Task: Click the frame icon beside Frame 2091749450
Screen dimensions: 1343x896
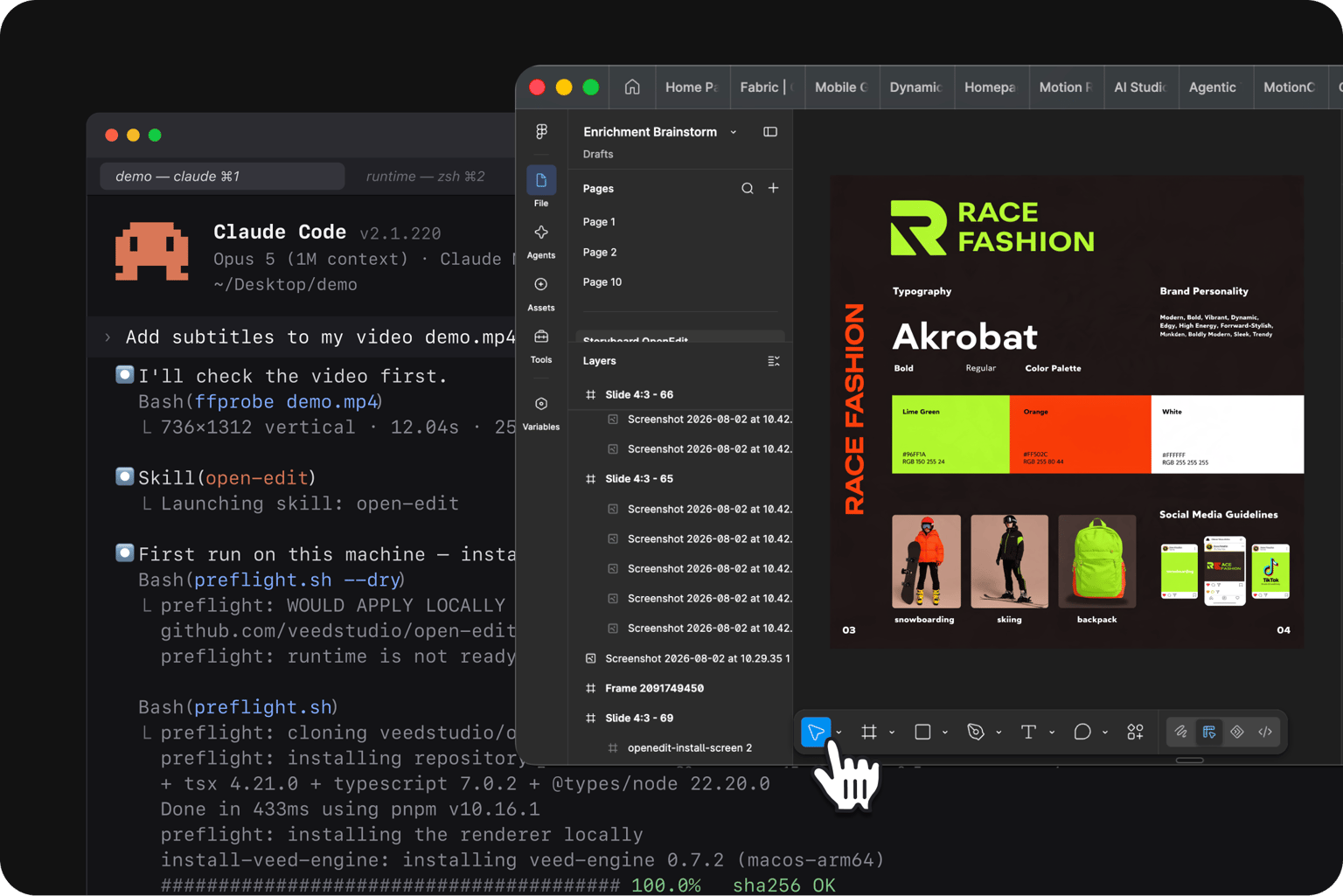Action: coord(590,688)
